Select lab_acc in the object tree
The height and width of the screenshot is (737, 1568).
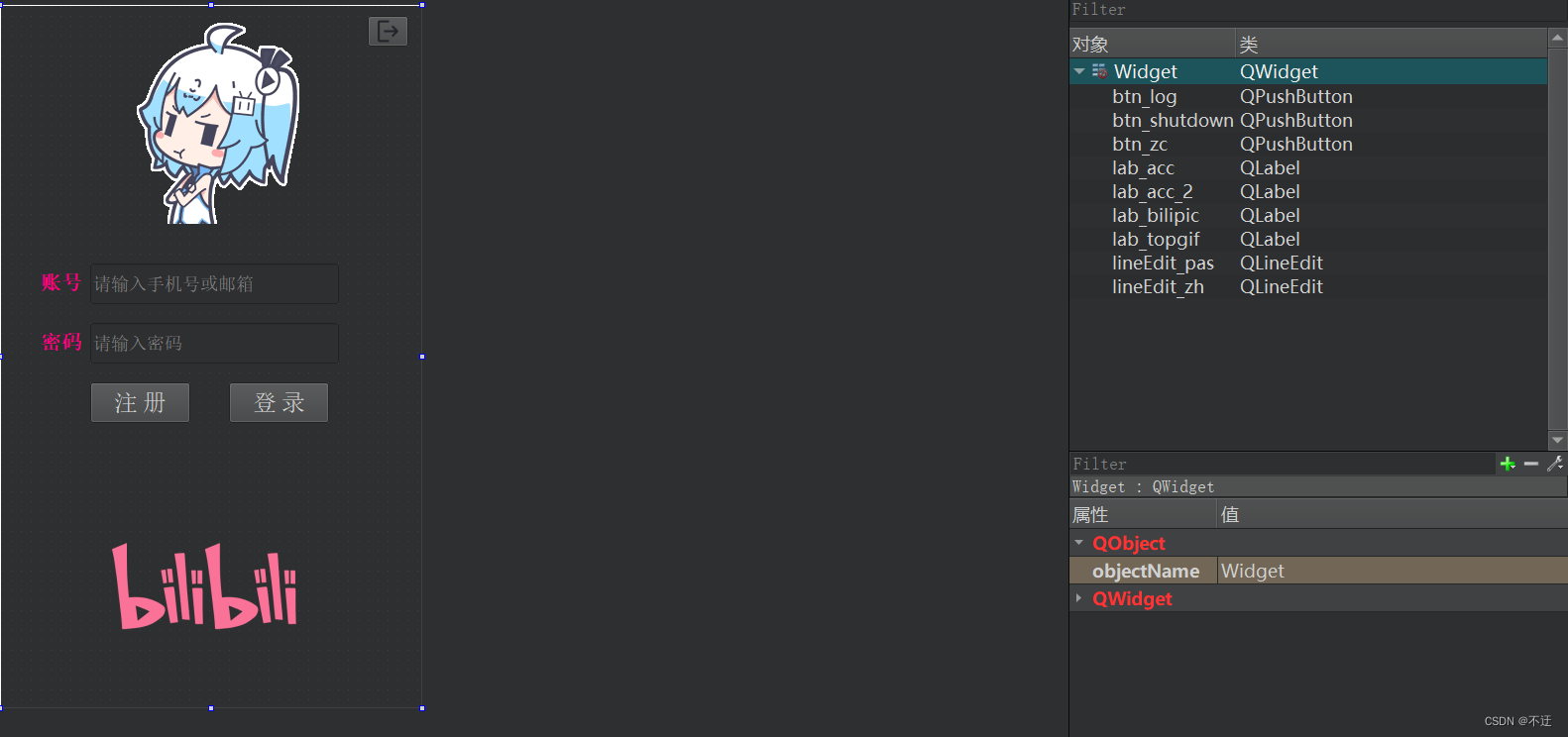(1143, 167)
